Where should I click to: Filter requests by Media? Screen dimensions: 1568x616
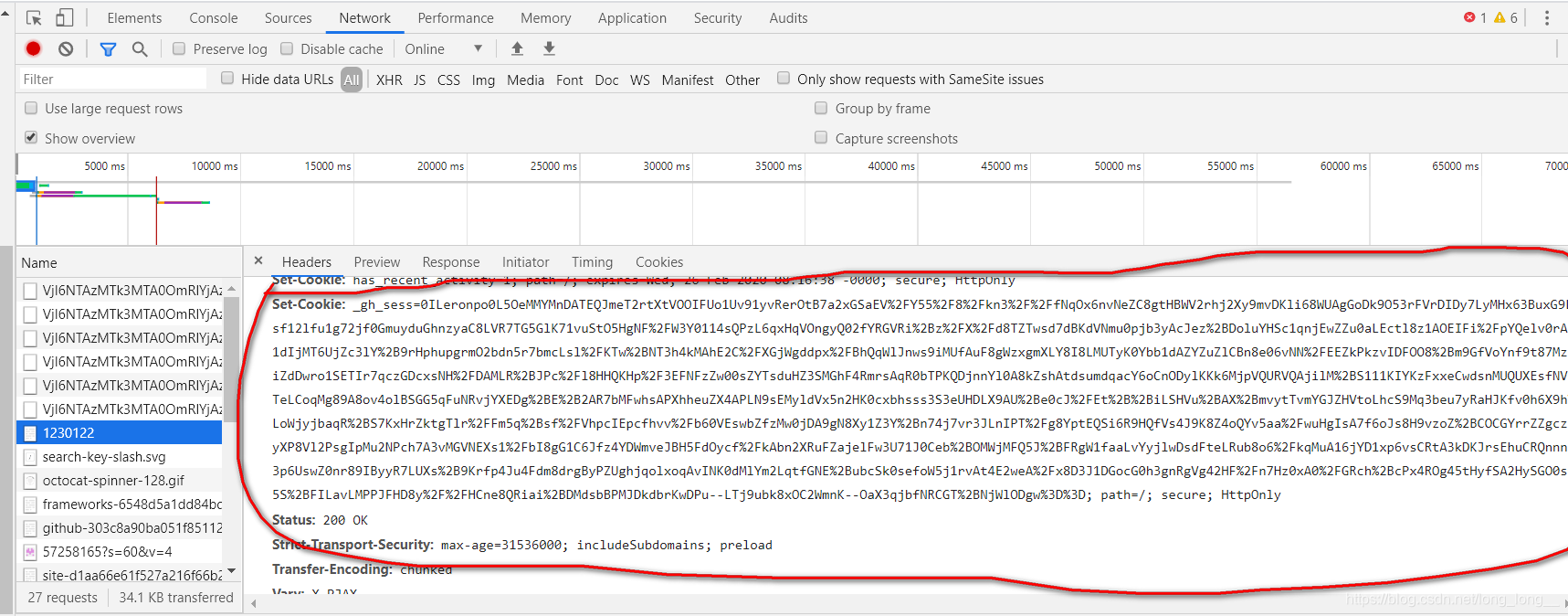525,80
